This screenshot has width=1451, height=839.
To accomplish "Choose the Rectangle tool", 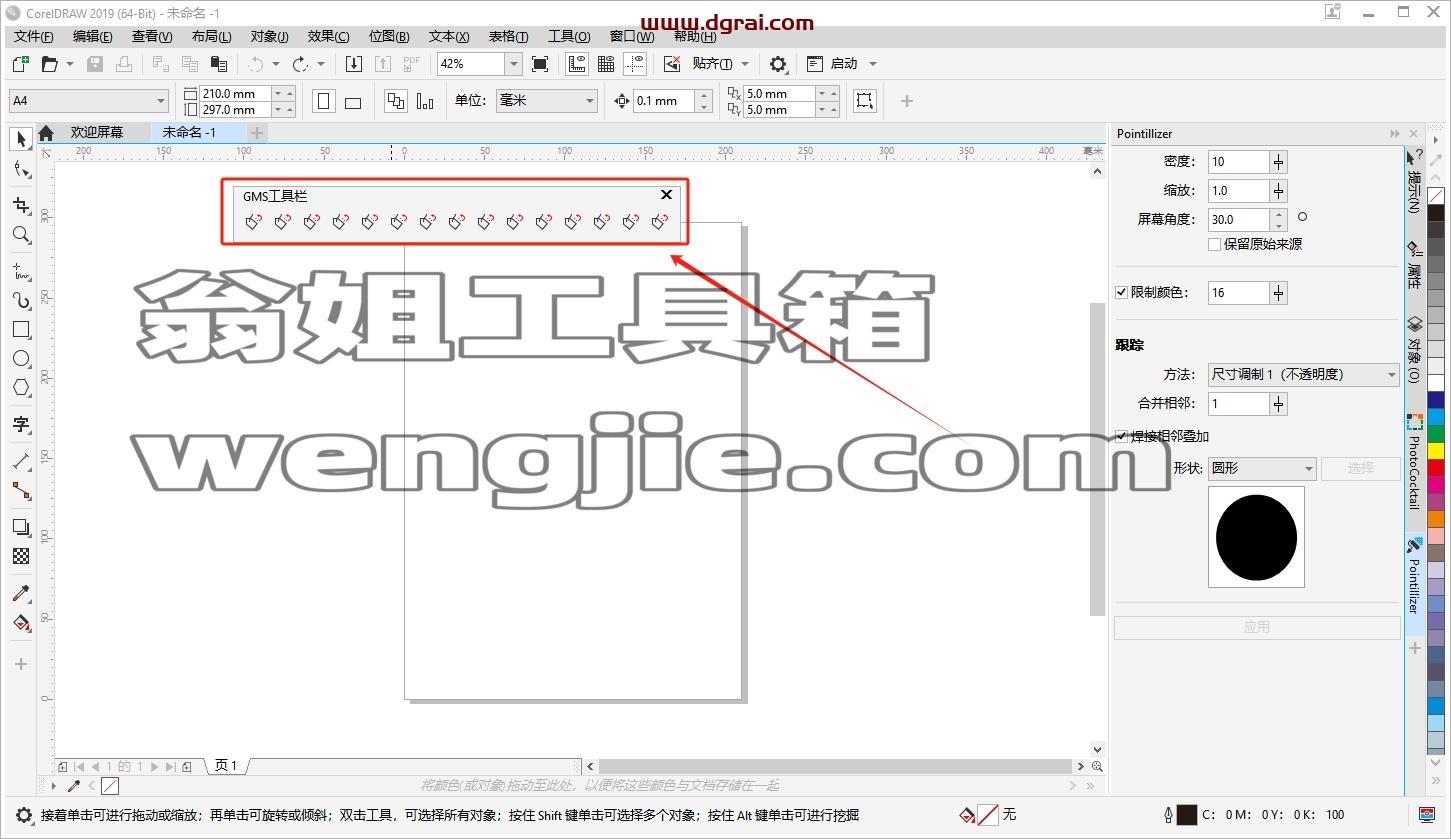I will point(21,329).
